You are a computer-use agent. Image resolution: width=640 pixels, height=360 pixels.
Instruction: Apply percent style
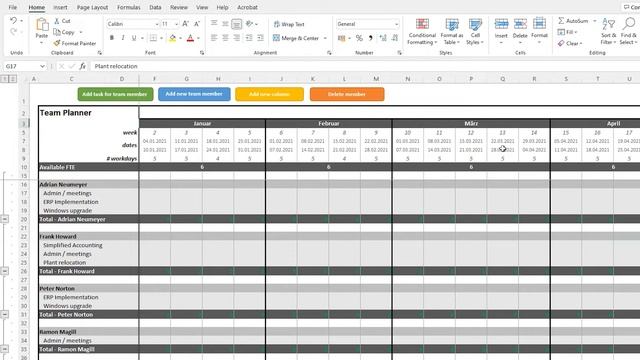click(x=359, y=38)
